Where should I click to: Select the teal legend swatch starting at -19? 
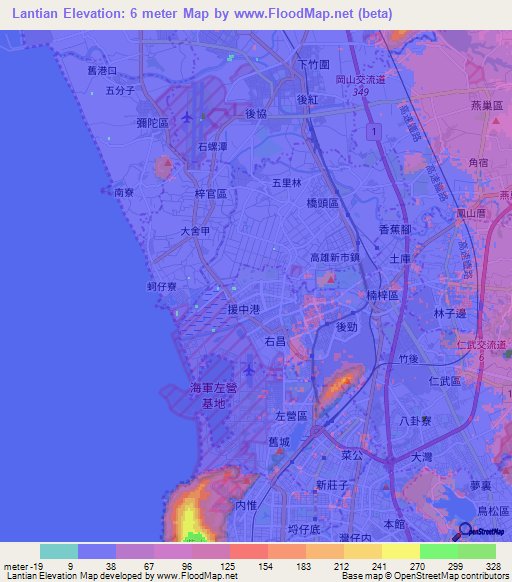coord(59,551)
